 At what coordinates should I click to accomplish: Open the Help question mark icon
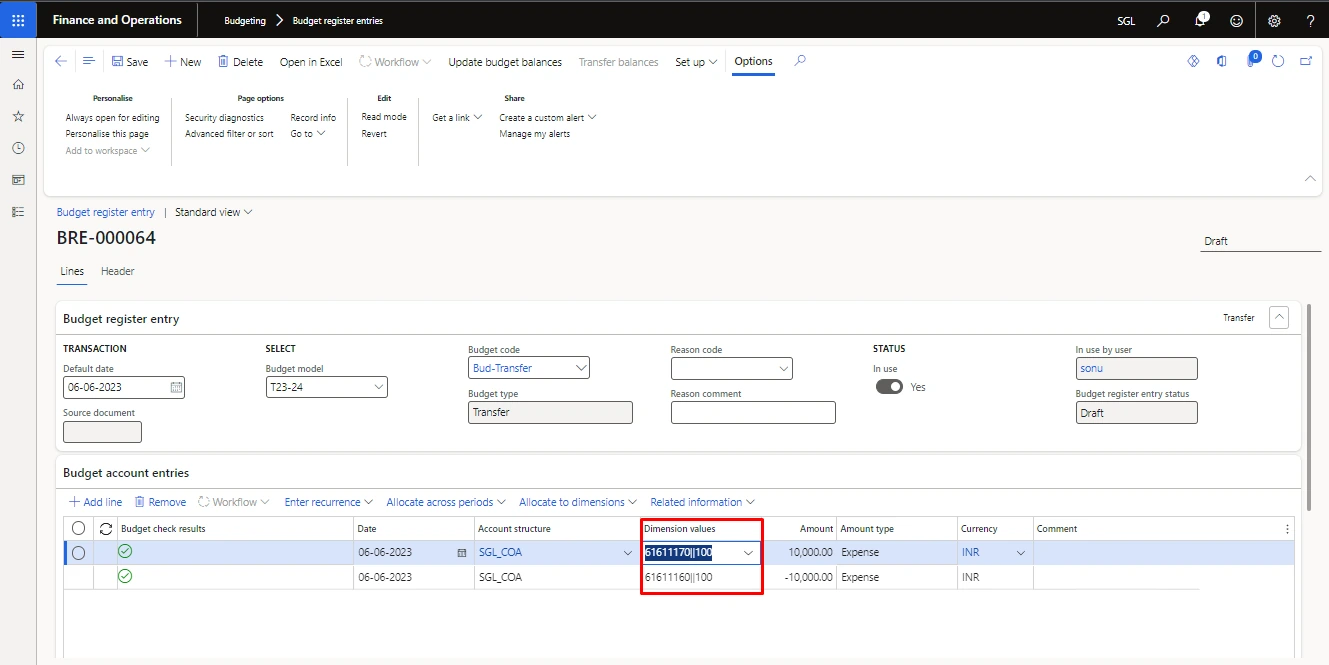[x=1311, y=20]
